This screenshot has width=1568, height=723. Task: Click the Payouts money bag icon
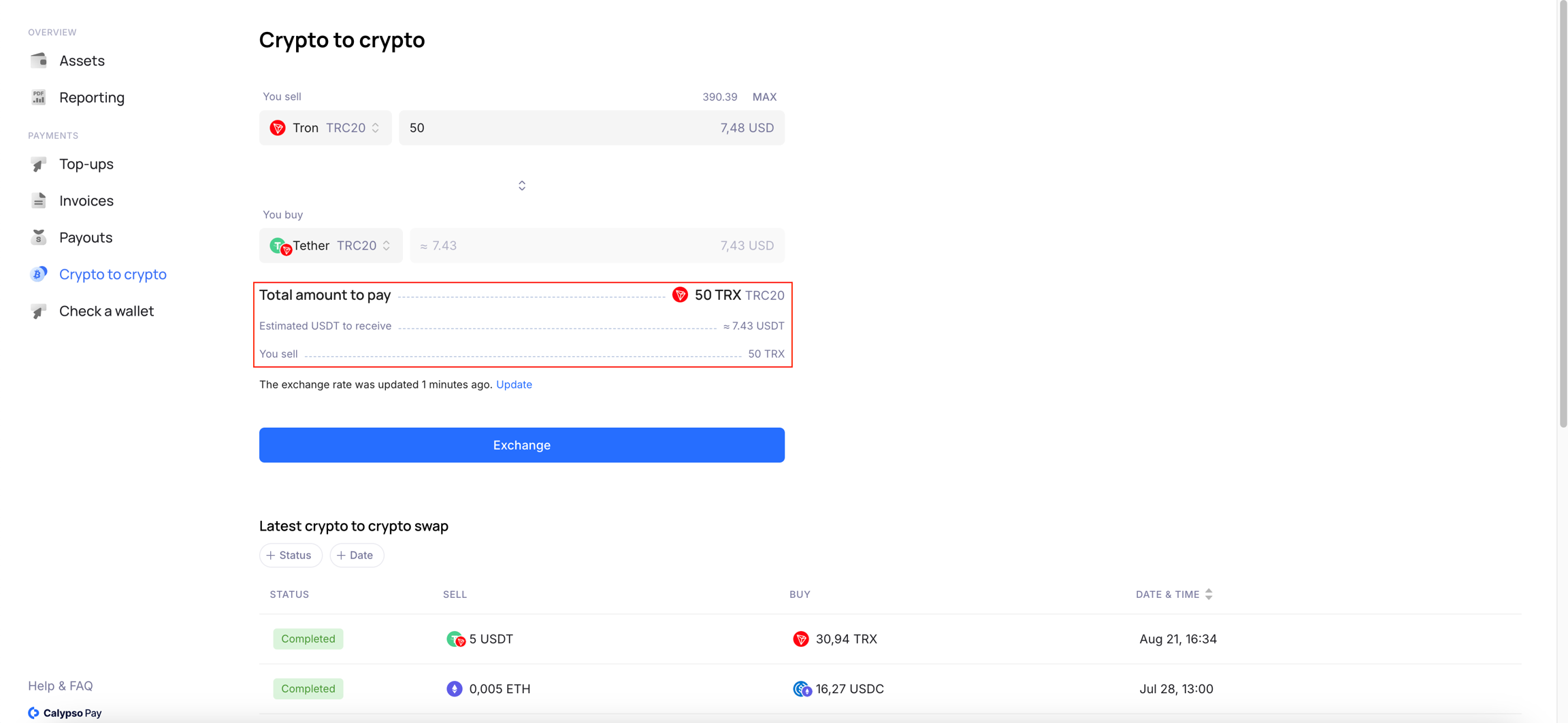39,237
